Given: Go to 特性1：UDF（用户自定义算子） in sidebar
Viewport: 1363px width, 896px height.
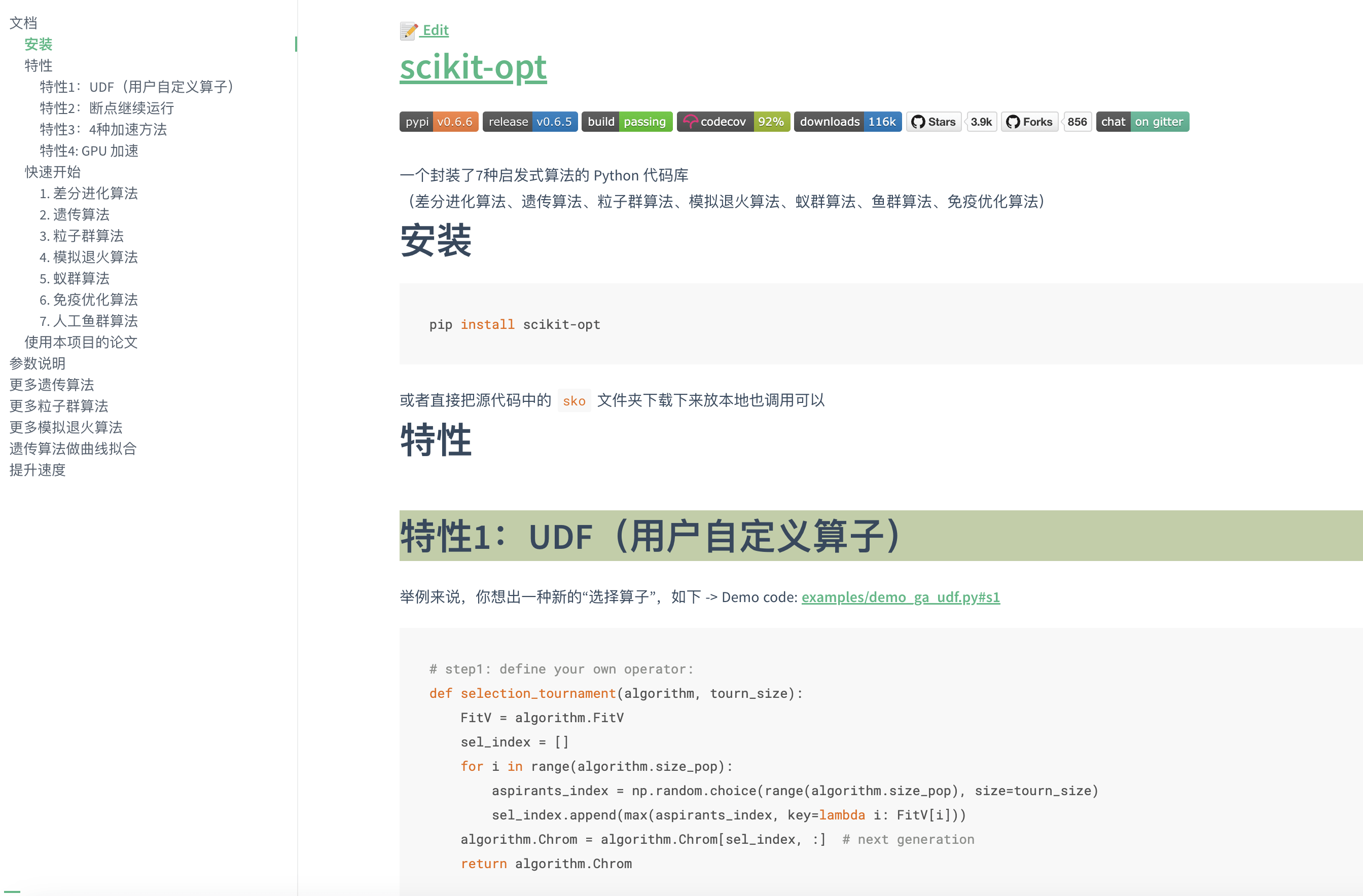Looking at the screenshot, I should click(137, 87).
